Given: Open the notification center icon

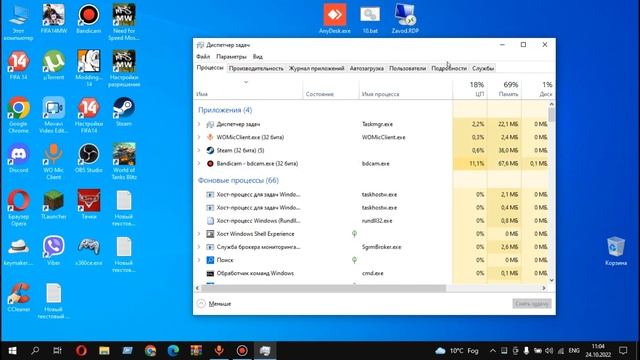Looking at the screenshot, I should (623, 350).
